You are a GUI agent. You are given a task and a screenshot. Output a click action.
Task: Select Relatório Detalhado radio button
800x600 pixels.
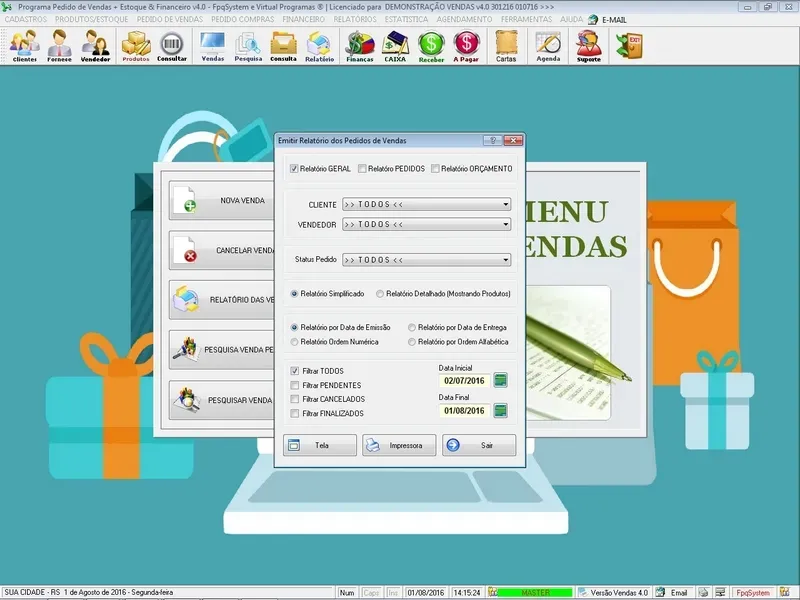pyautogui.click(x=380, y=294)
